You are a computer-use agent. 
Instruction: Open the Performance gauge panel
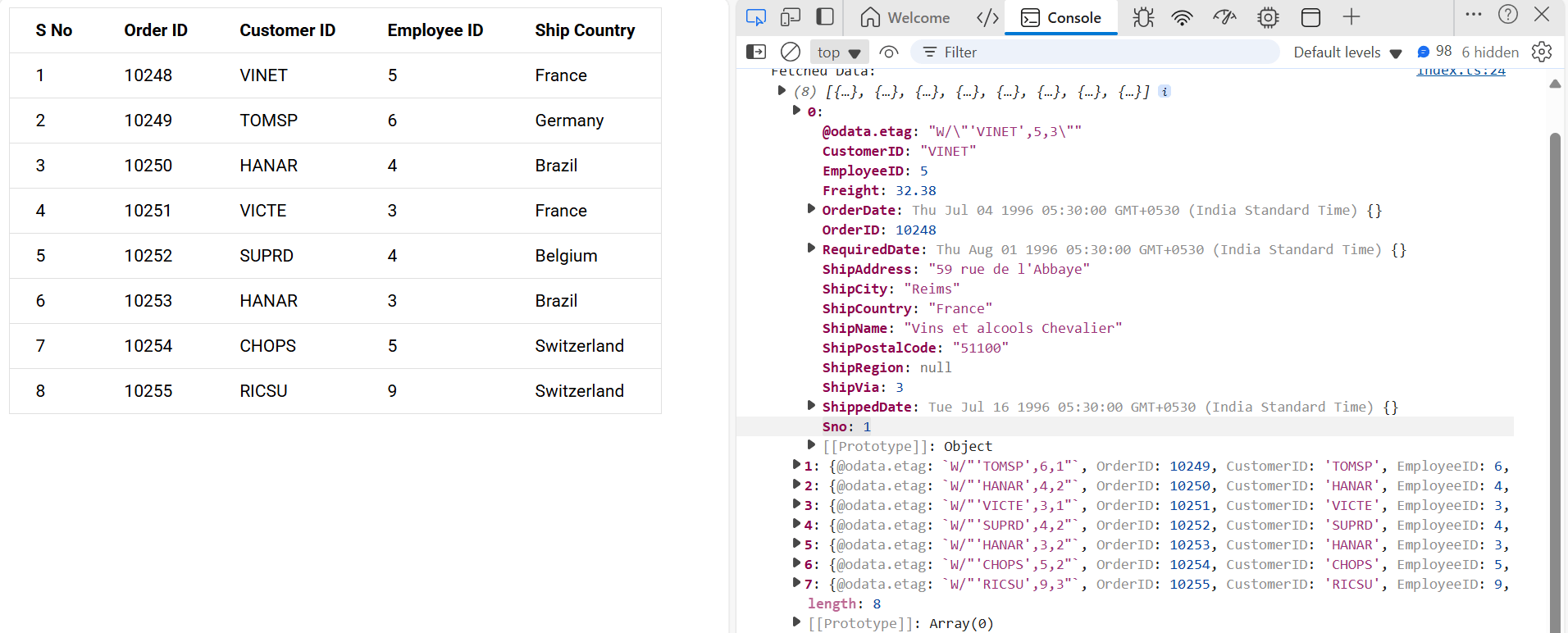(1224, 17)
